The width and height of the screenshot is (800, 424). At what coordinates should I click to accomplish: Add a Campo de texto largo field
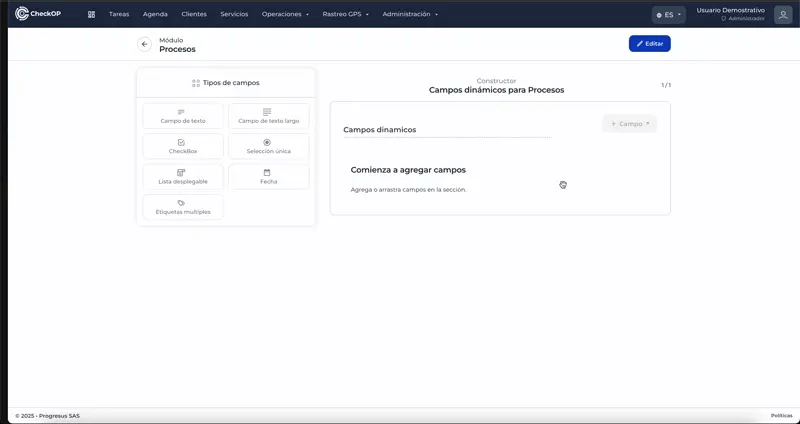[269, 116]
